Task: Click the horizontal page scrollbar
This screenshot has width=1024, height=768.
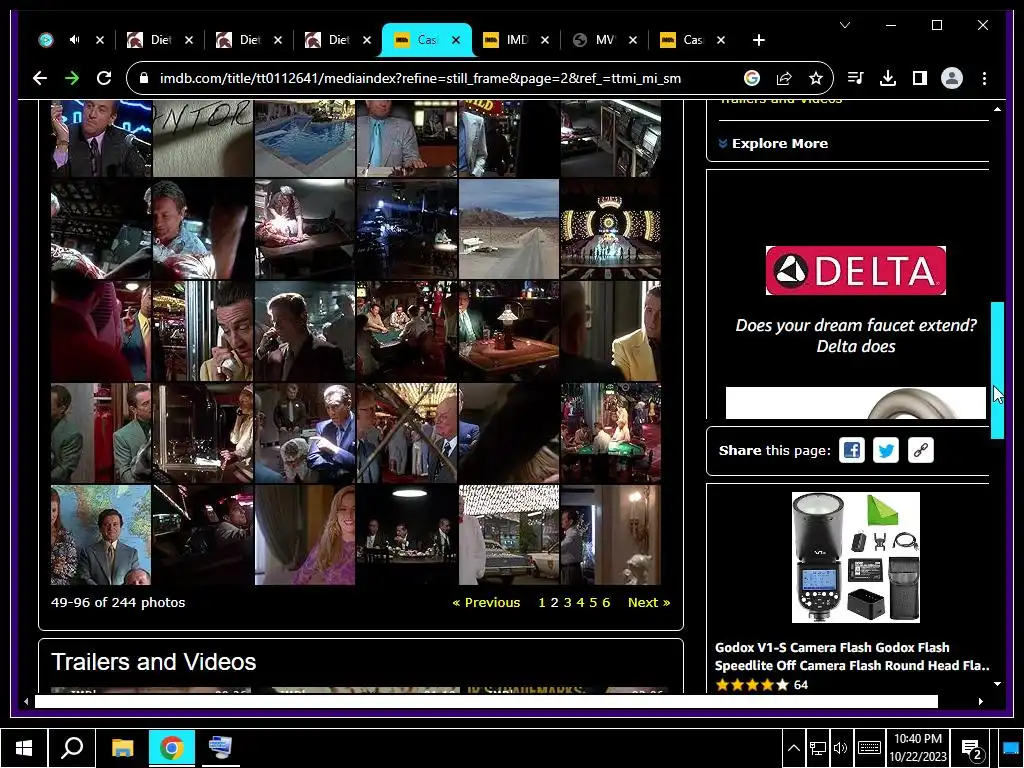Action: pos(486,701)
